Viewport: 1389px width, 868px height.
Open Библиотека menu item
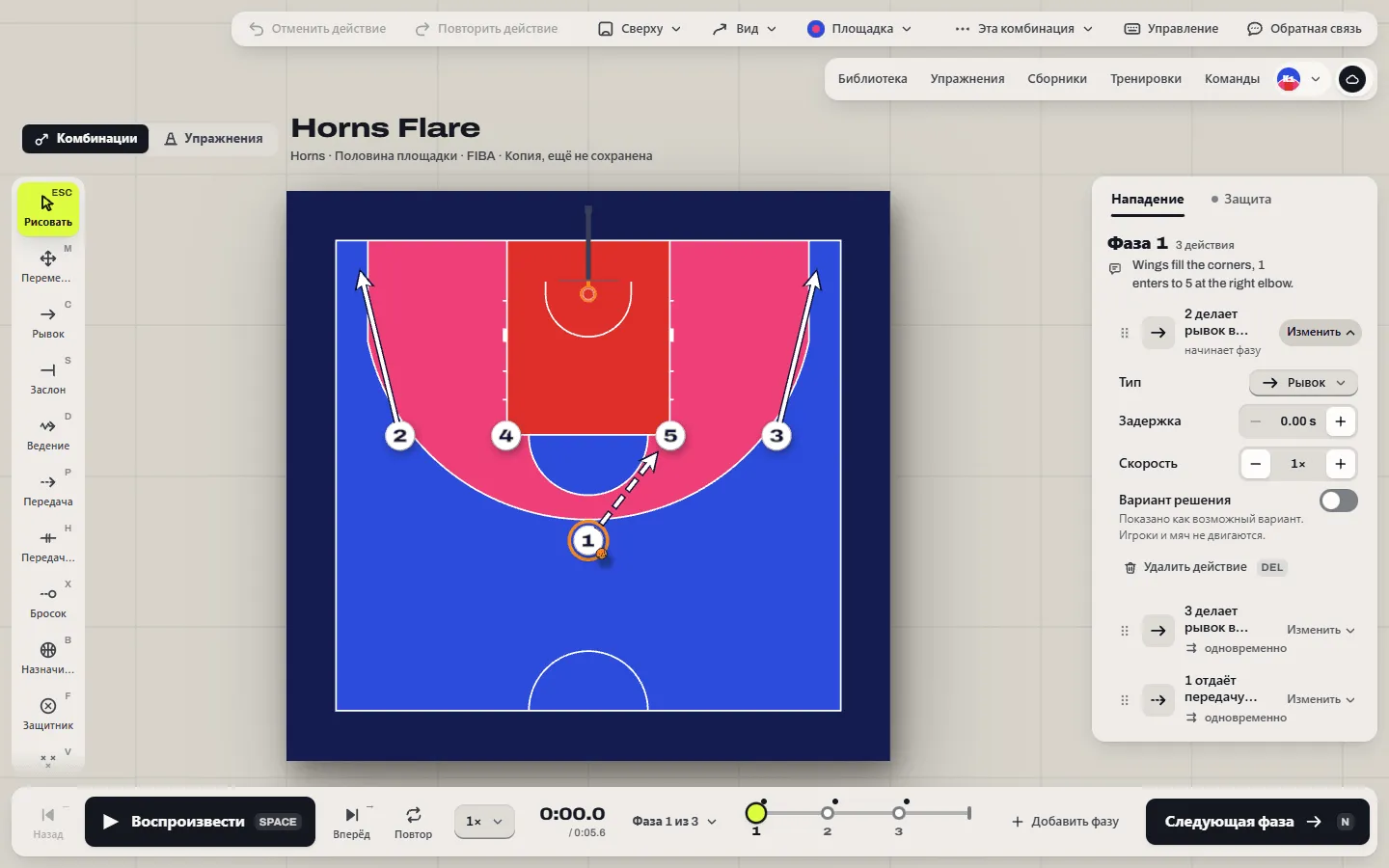tap(872, 79)
